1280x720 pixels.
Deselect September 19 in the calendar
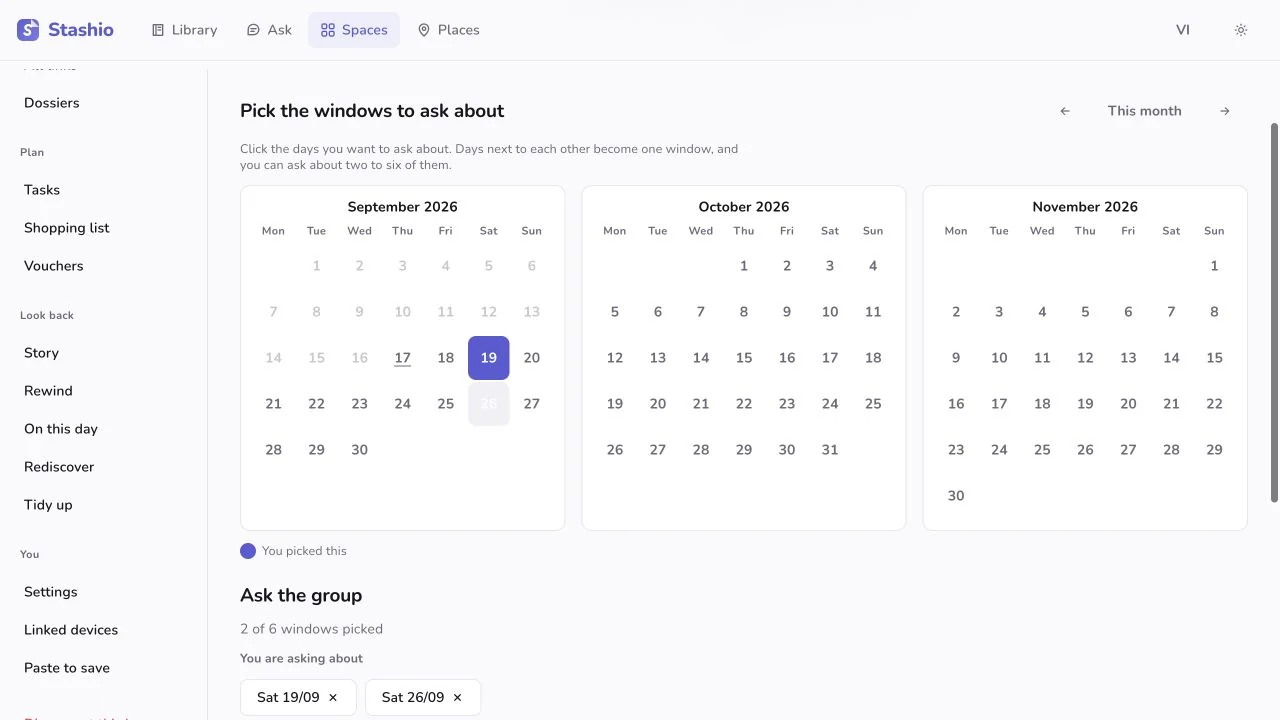point(489,358)
